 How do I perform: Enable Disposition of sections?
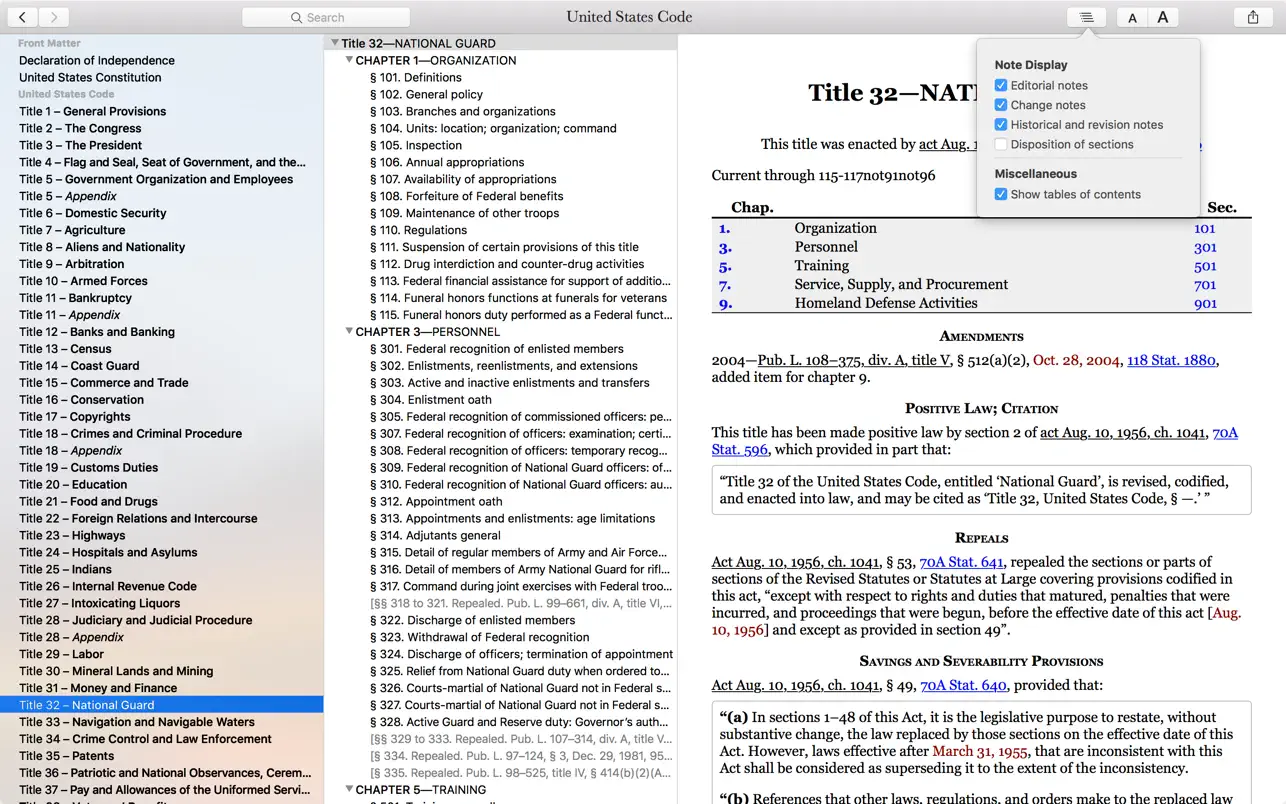tap(1001, 143)
